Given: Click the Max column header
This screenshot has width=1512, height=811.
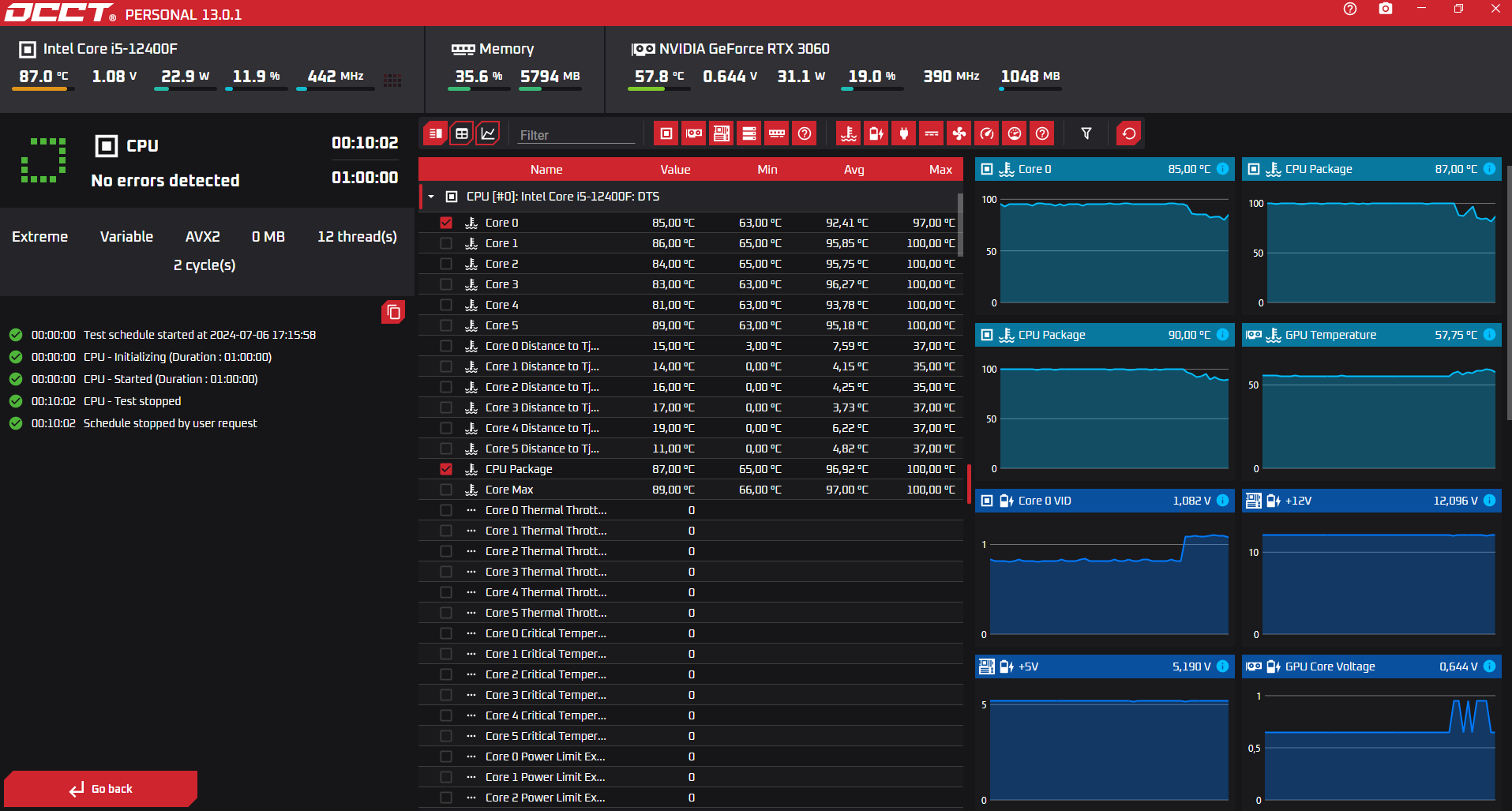Looking at the screenshot, I should (940, 169).
